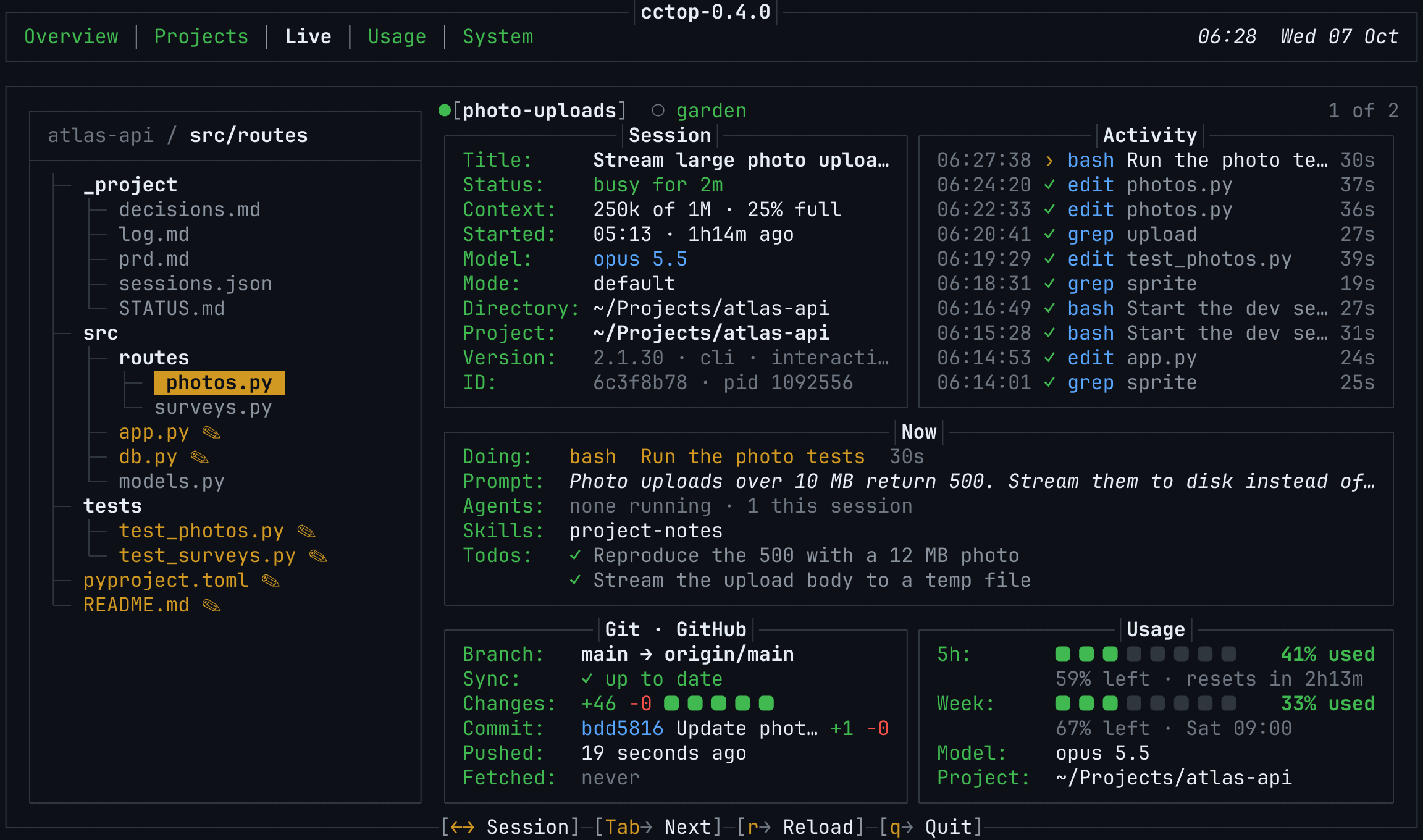Click the running arrow on 06:27:38 bash row
Screen dimensions: 1423x840
(x=1049, y=161)
